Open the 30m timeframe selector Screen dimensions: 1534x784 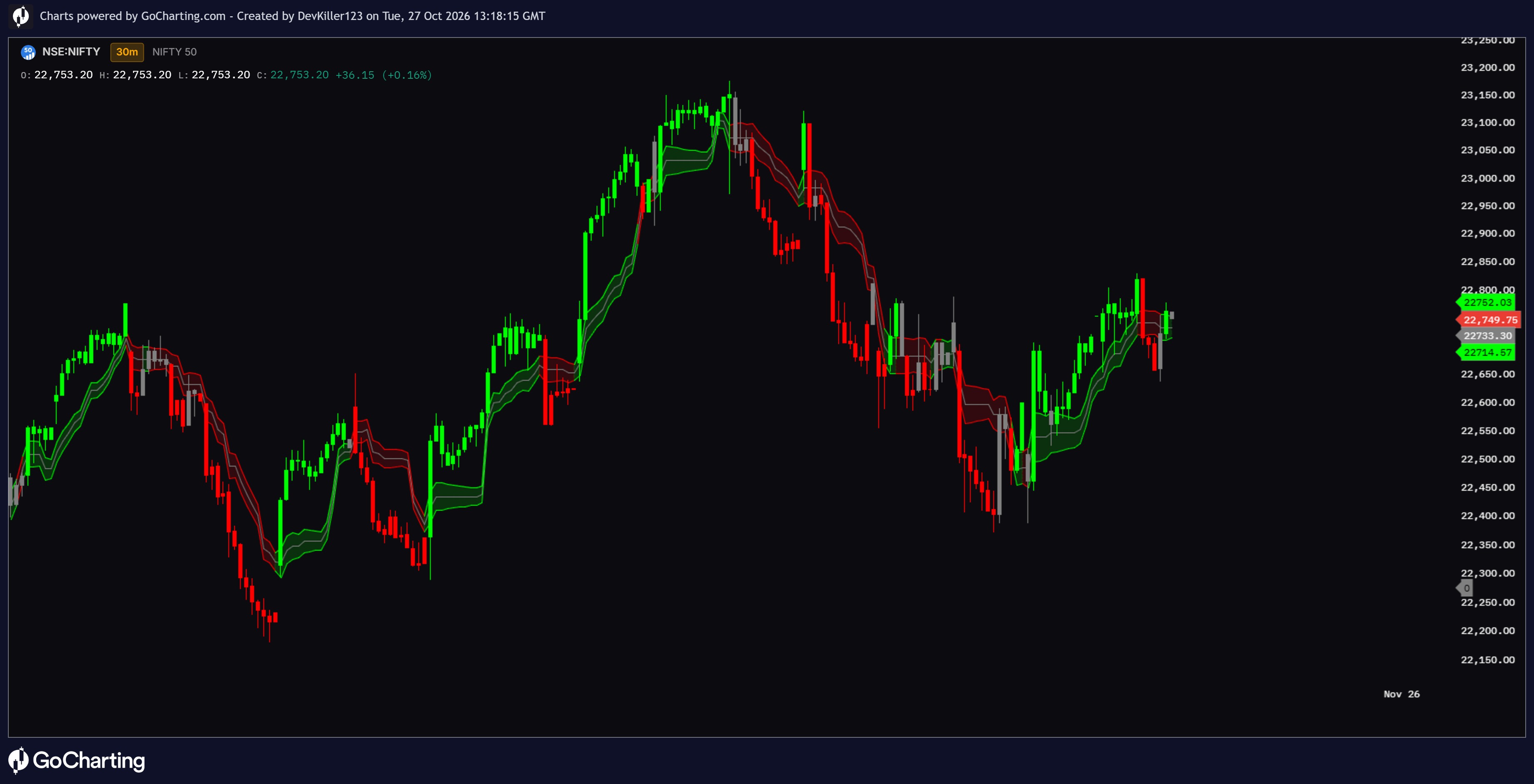pyautogui.click(x=127, y=52)
